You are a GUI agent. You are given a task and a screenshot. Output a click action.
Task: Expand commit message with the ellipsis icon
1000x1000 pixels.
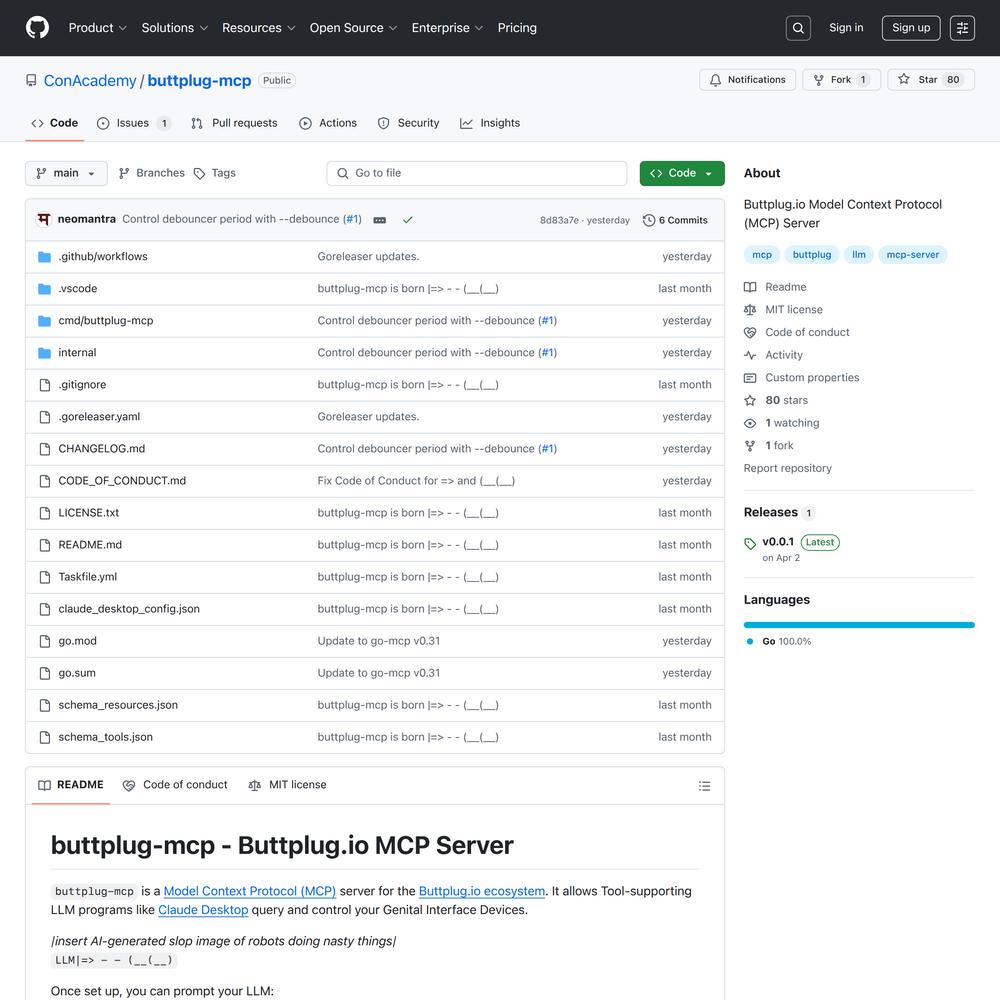(379, 220)
